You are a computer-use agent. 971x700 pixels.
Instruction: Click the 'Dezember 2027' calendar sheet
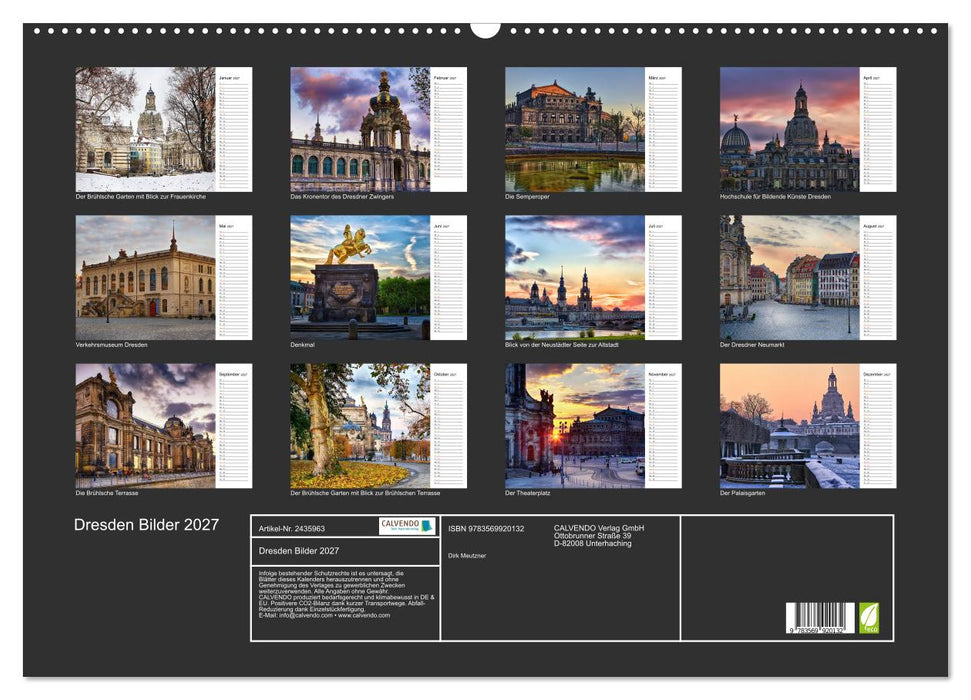pos(878,426)
